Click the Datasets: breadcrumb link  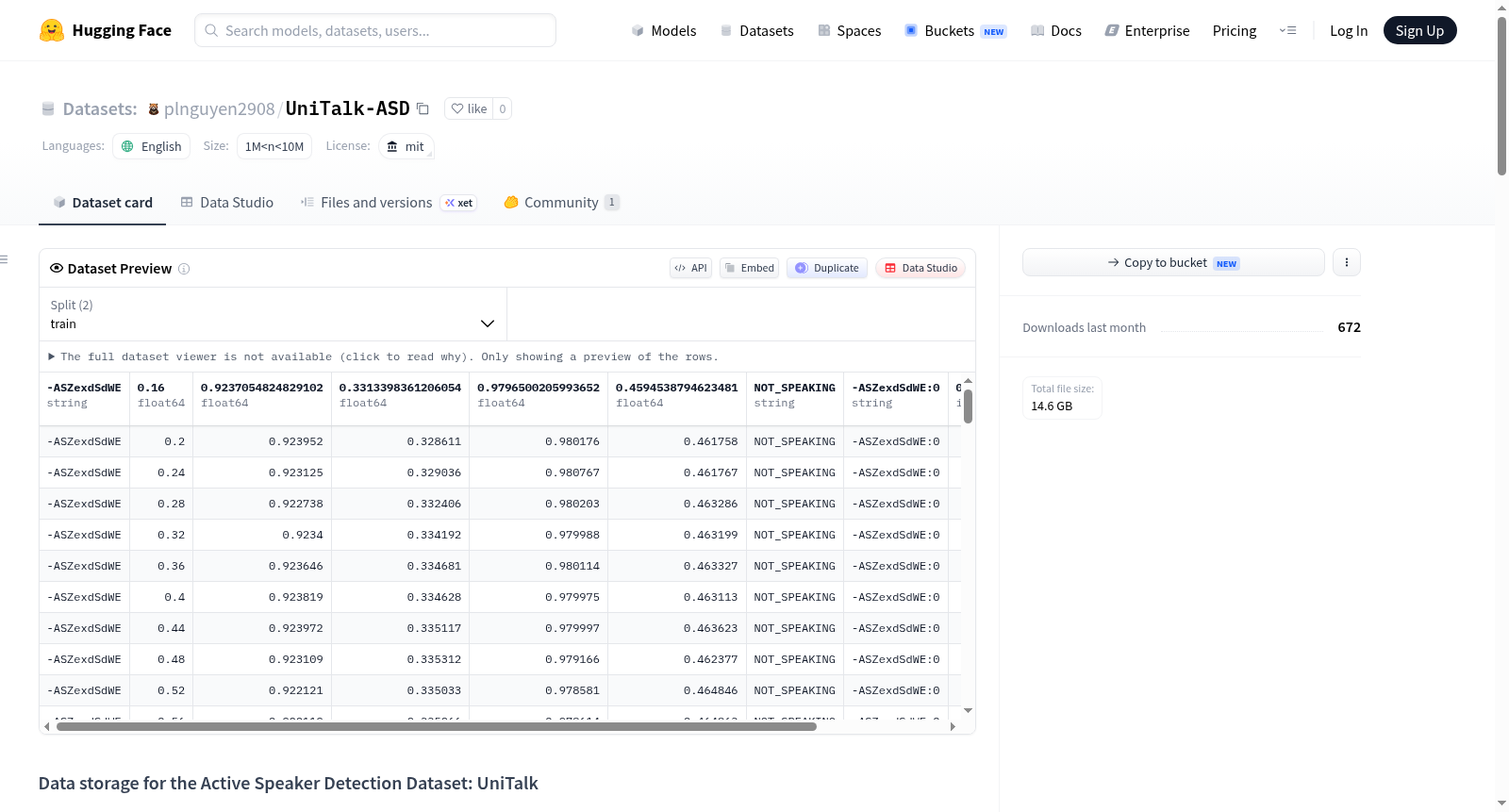[x=100, y=108]
